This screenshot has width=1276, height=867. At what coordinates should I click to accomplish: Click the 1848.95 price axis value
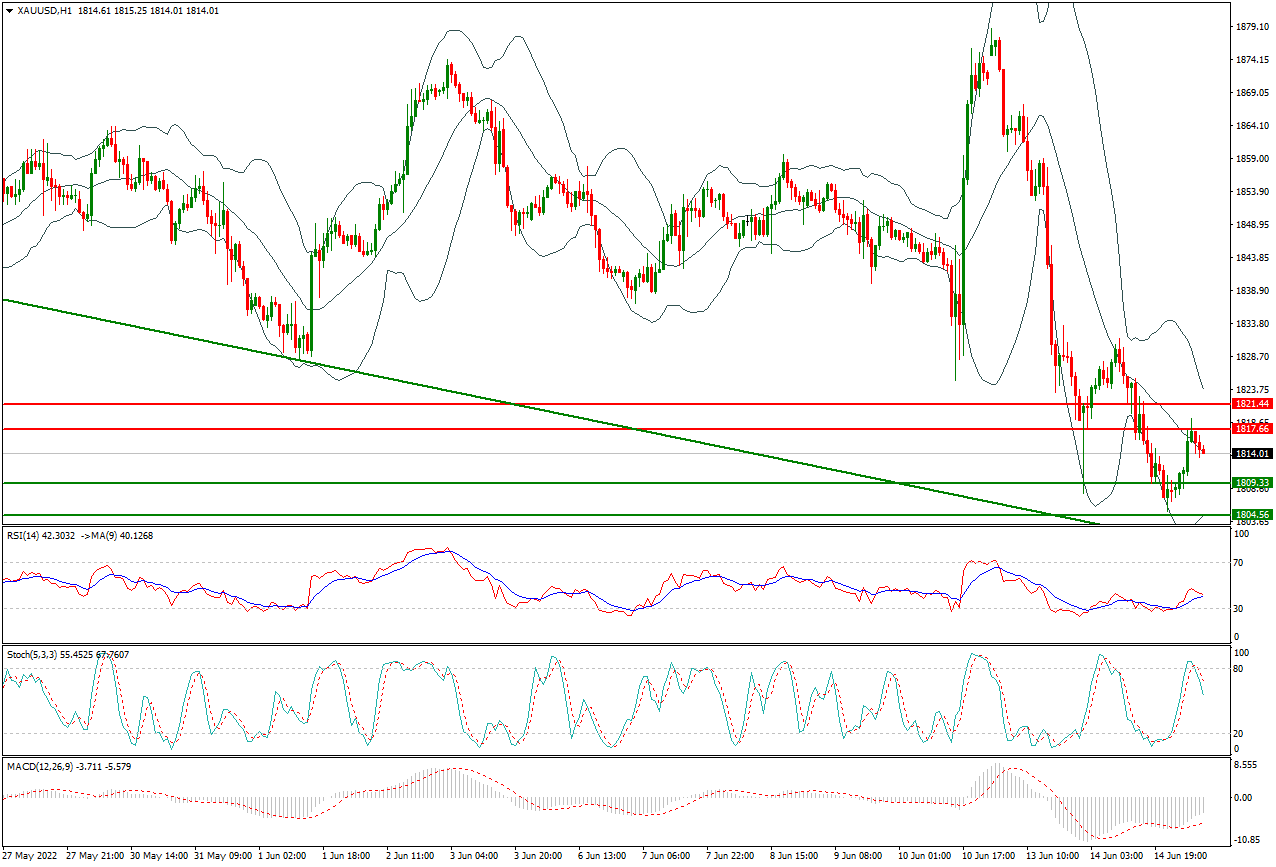(1252, 225)
